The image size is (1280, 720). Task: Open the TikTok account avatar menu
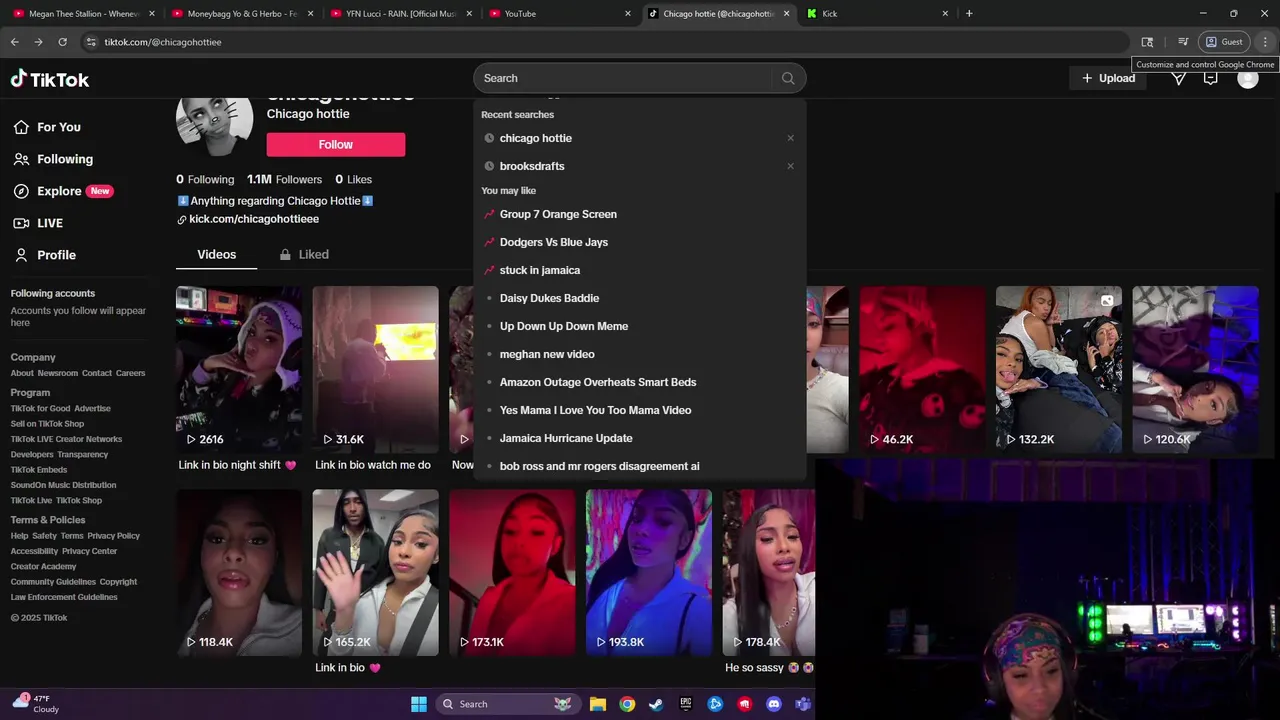pos(1247,79)
